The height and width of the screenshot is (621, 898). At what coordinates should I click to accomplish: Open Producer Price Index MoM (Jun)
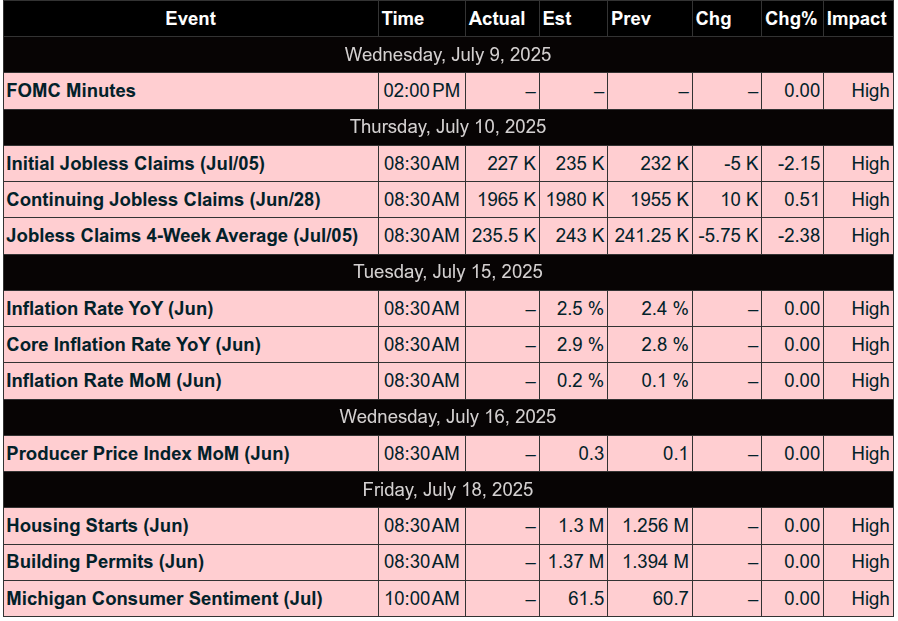pyautogui.click(x=148, y=454)
